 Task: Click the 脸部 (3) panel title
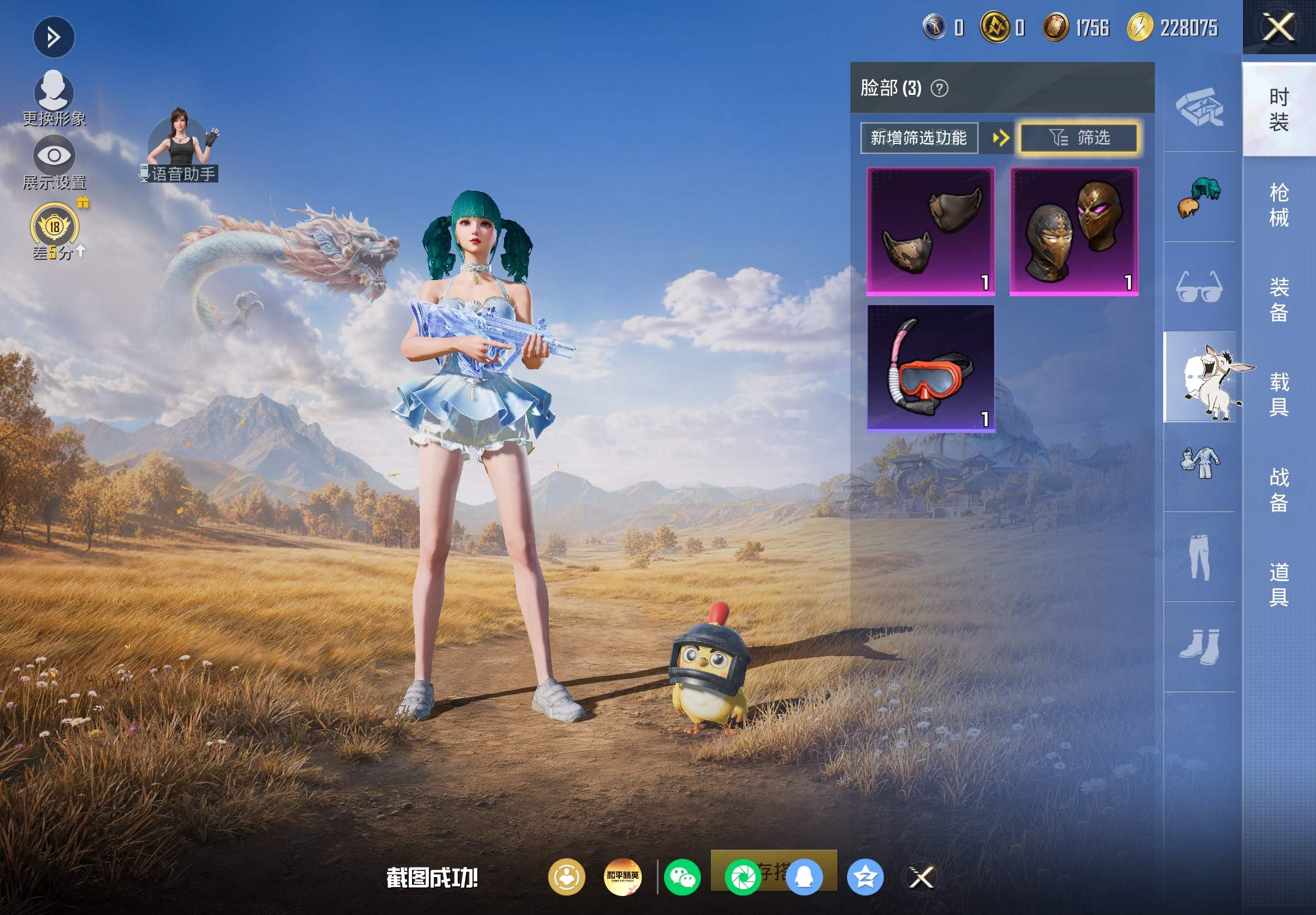(x=891, y=88)
